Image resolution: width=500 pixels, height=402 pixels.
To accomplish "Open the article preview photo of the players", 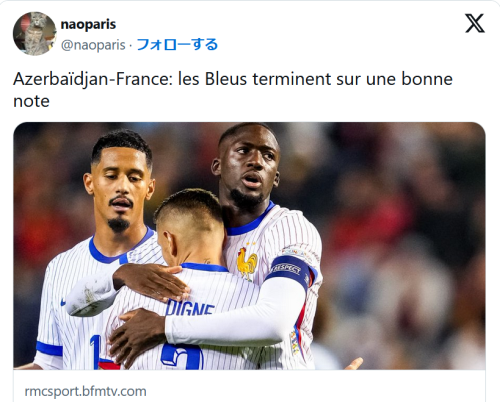I will point(249,246).
